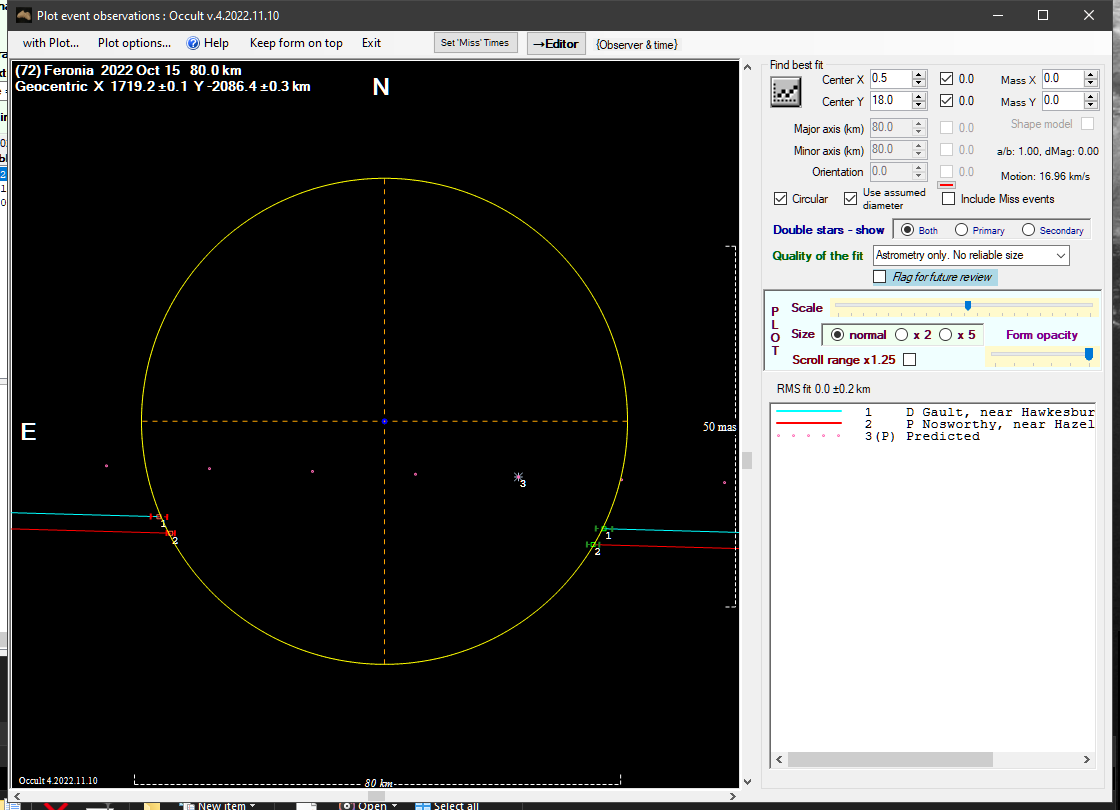
Task: Enable Scroll range x1.25 checkbox
Action: (x=909, y=359)
